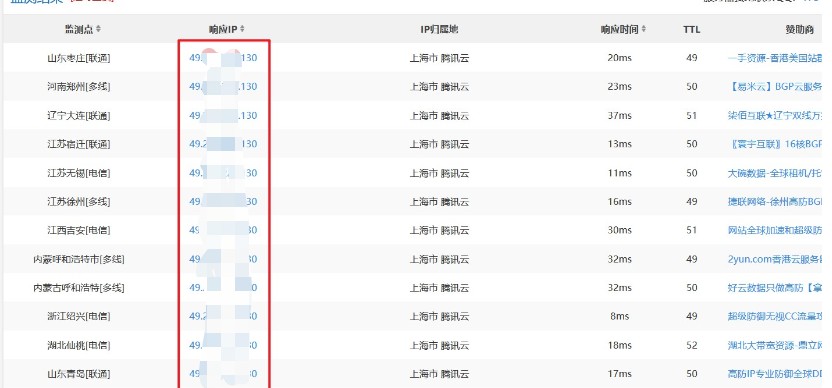Click TTL value 51 in 江西吉安 row
The width and height of the screenshot is (832, 388).
(691, 230)
